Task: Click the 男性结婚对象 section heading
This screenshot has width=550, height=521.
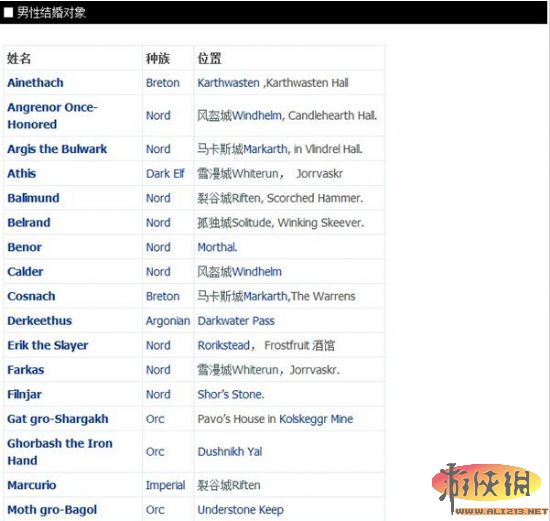Action: [x=51, y=13]
